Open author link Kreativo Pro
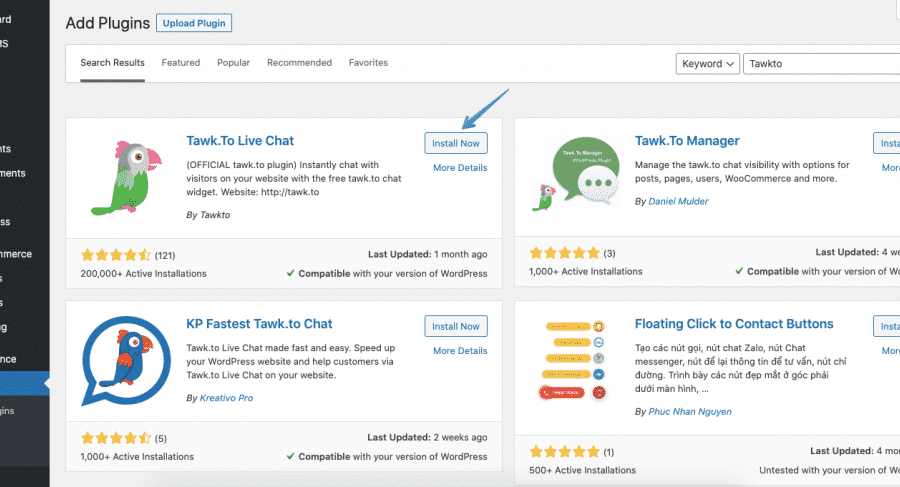 226,398
